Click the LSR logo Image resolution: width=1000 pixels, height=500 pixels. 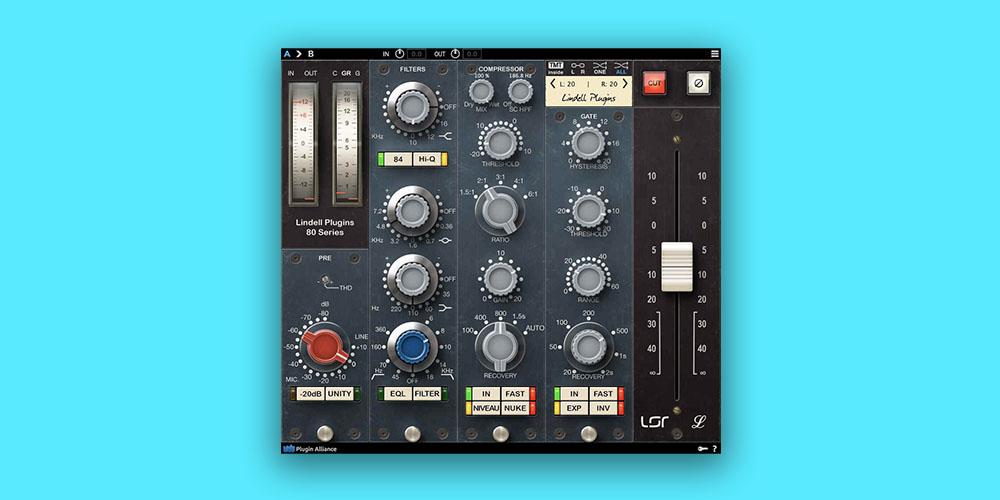tap(655, 422)
